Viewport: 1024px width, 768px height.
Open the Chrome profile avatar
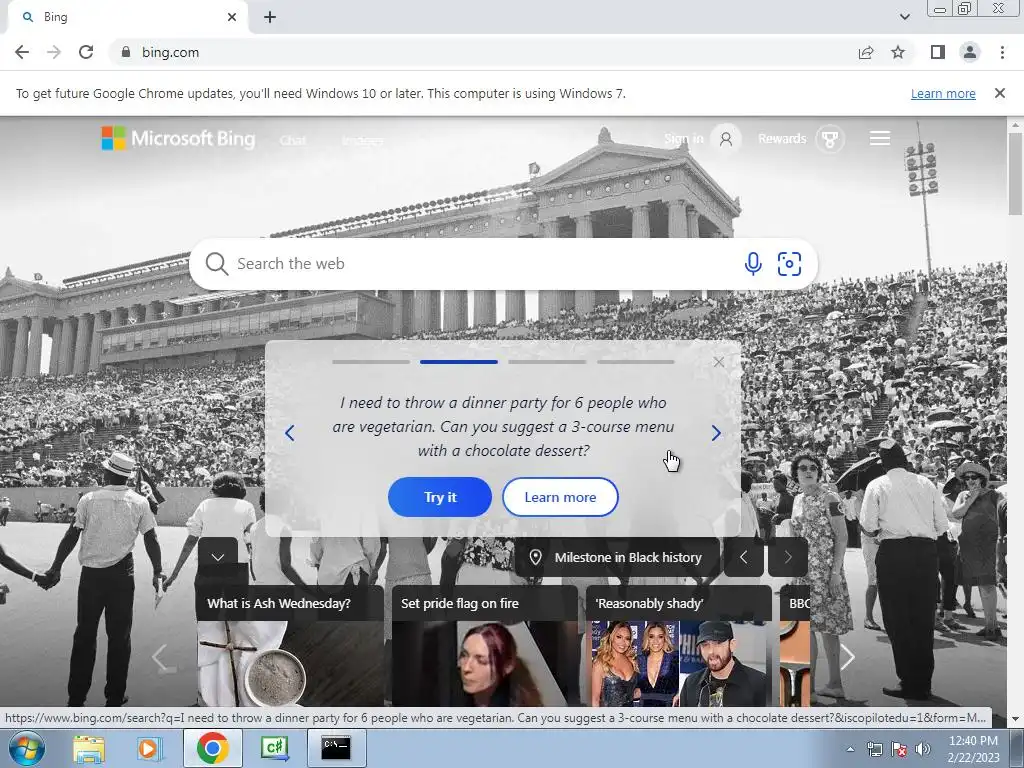970,52
